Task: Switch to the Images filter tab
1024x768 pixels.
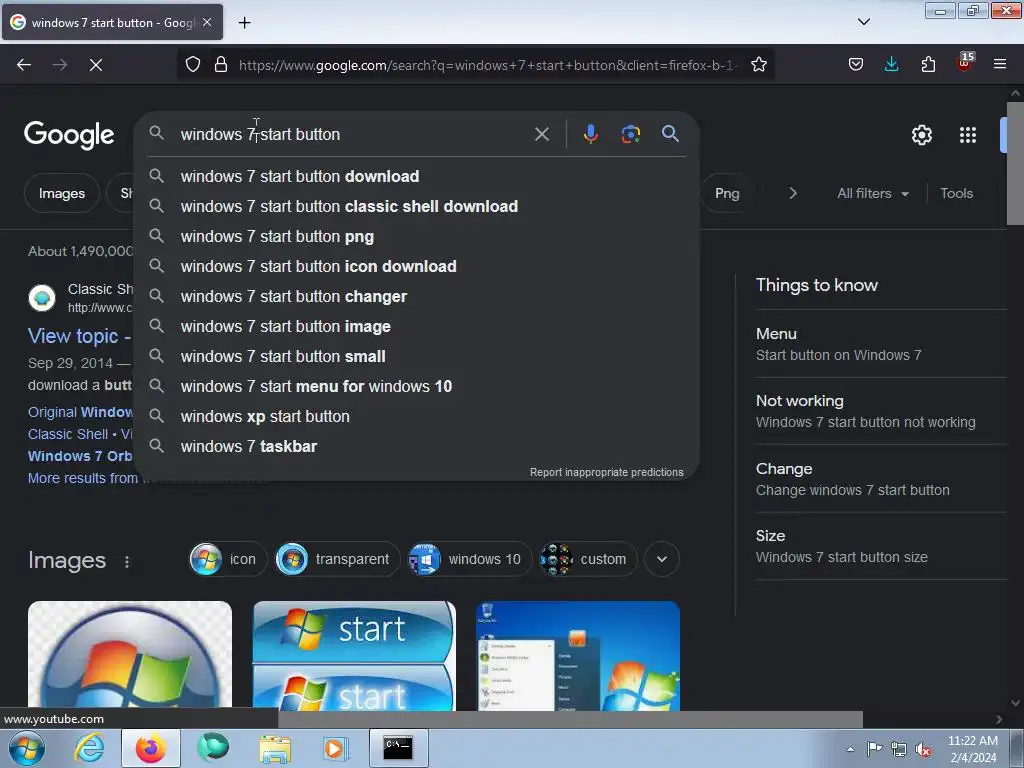Action: pos(61,193)
